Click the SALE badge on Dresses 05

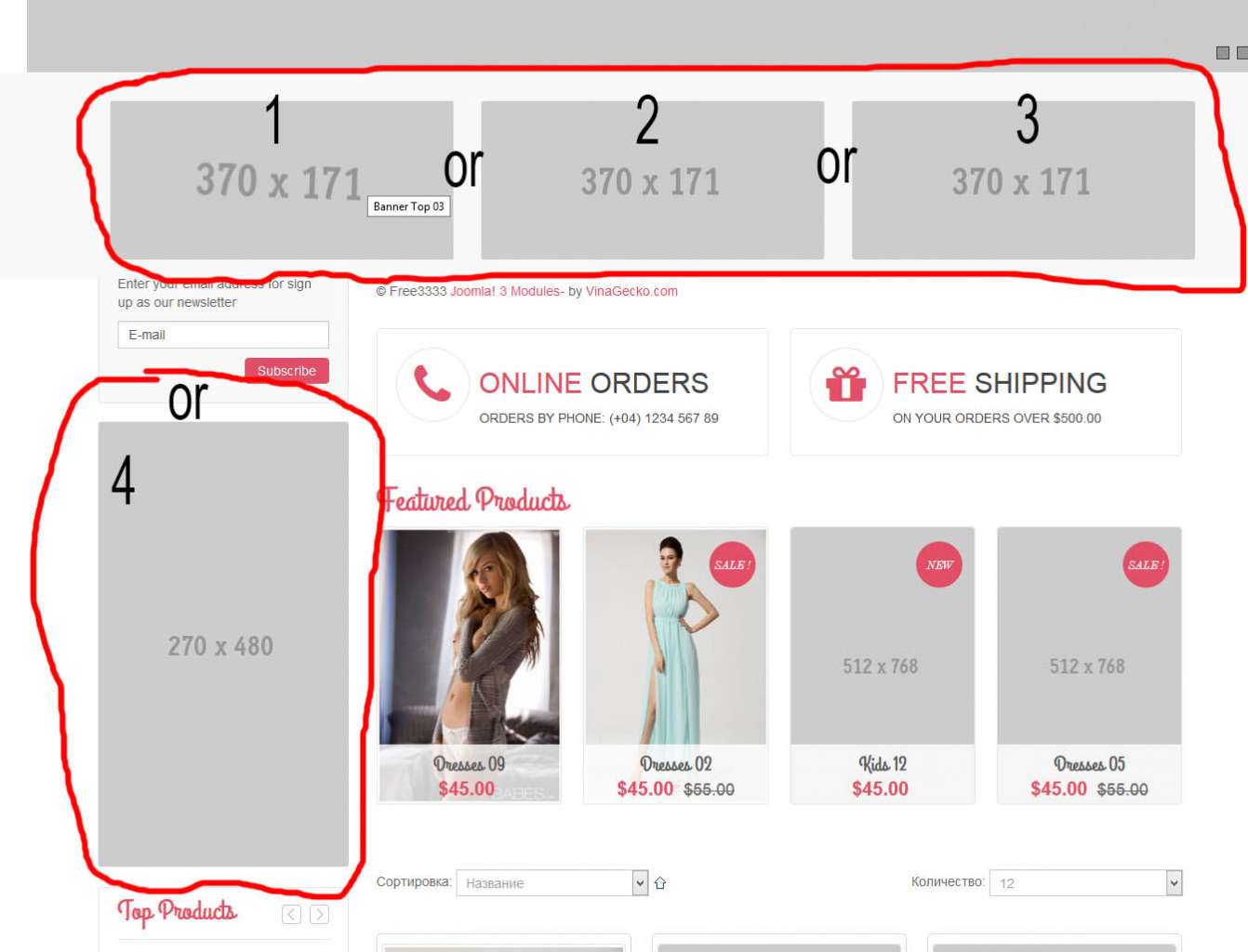coord(1146,564)
